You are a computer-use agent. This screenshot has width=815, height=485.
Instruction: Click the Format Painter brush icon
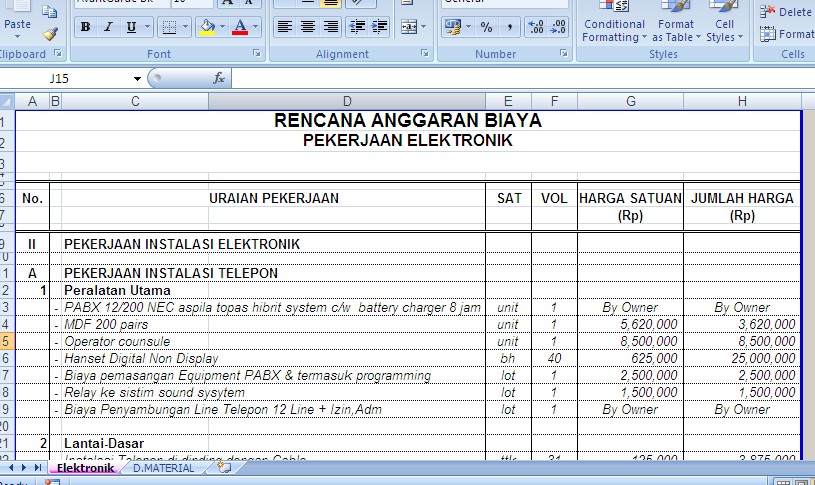(x=50, y=34)
